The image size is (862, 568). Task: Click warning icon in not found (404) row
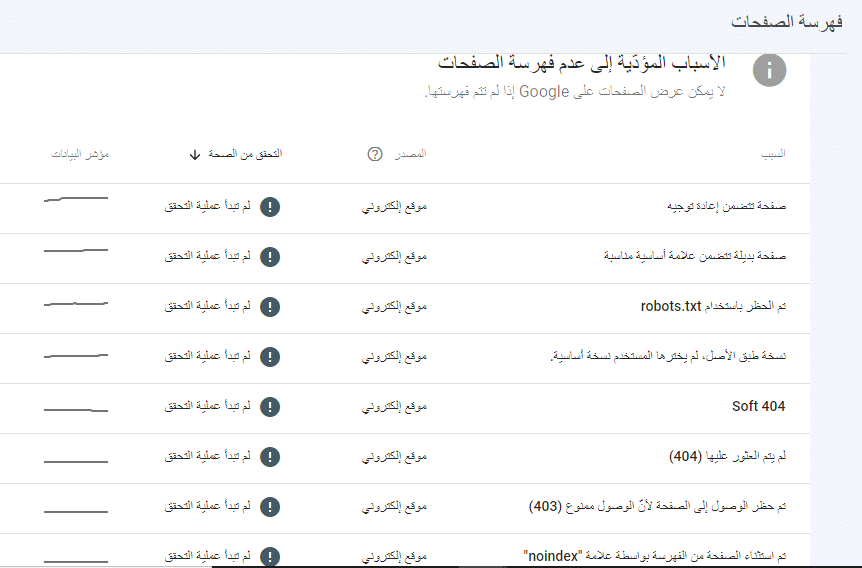[x=270, y=457]
